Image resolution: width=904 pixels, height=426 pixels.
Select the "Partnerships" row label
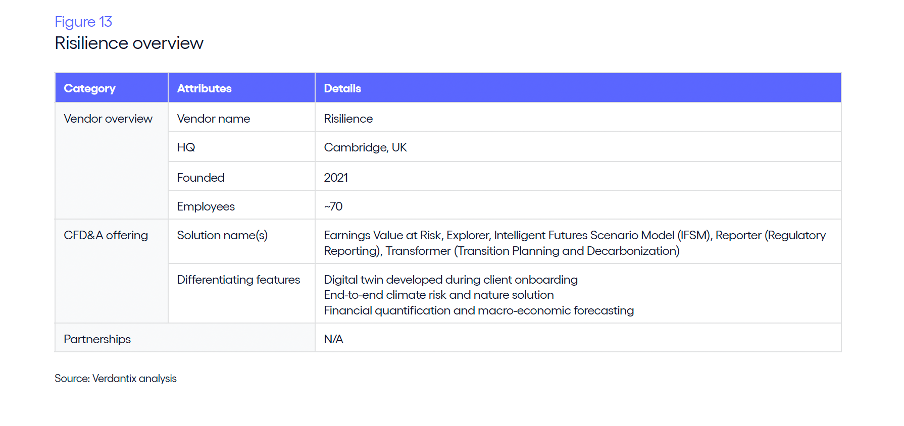coord(97,339)
